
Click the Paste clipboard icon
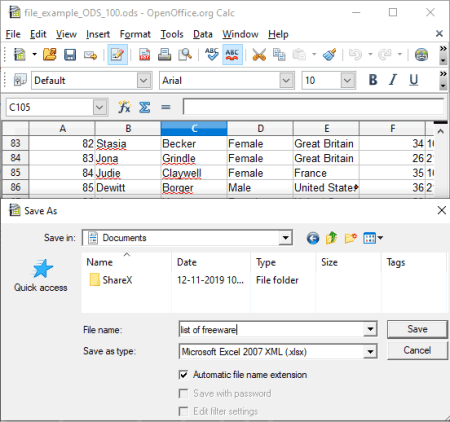pyautogui.click(x=299, y=54)
